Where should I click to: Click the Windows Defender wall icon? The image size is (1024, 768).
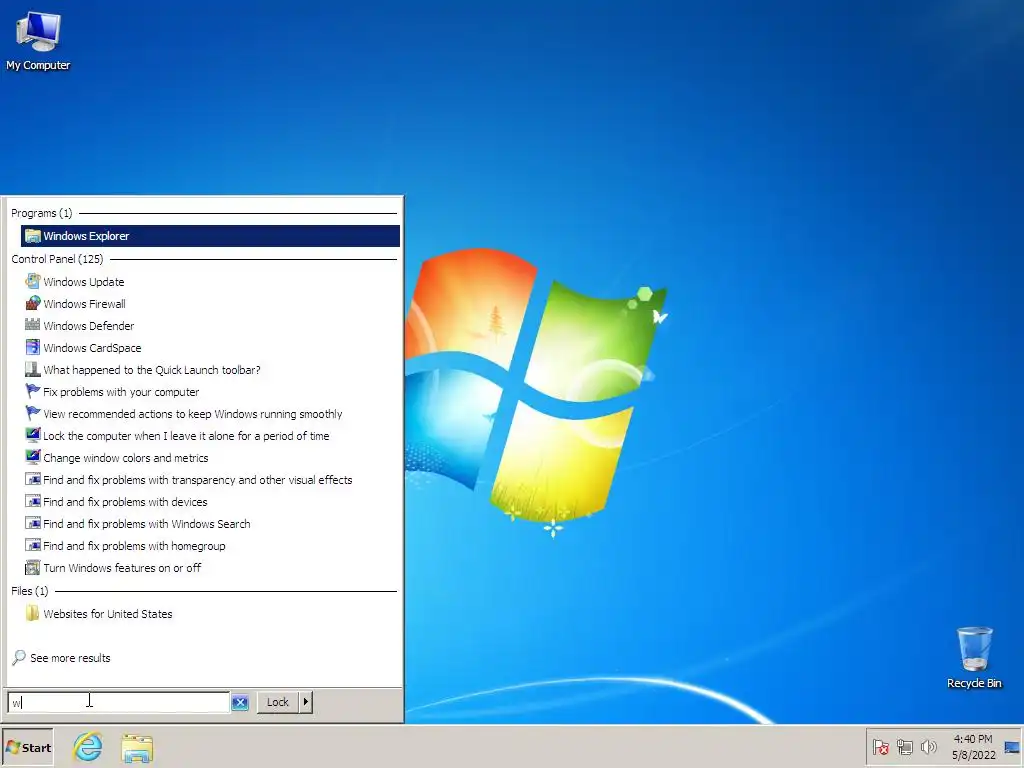(33, 325)
